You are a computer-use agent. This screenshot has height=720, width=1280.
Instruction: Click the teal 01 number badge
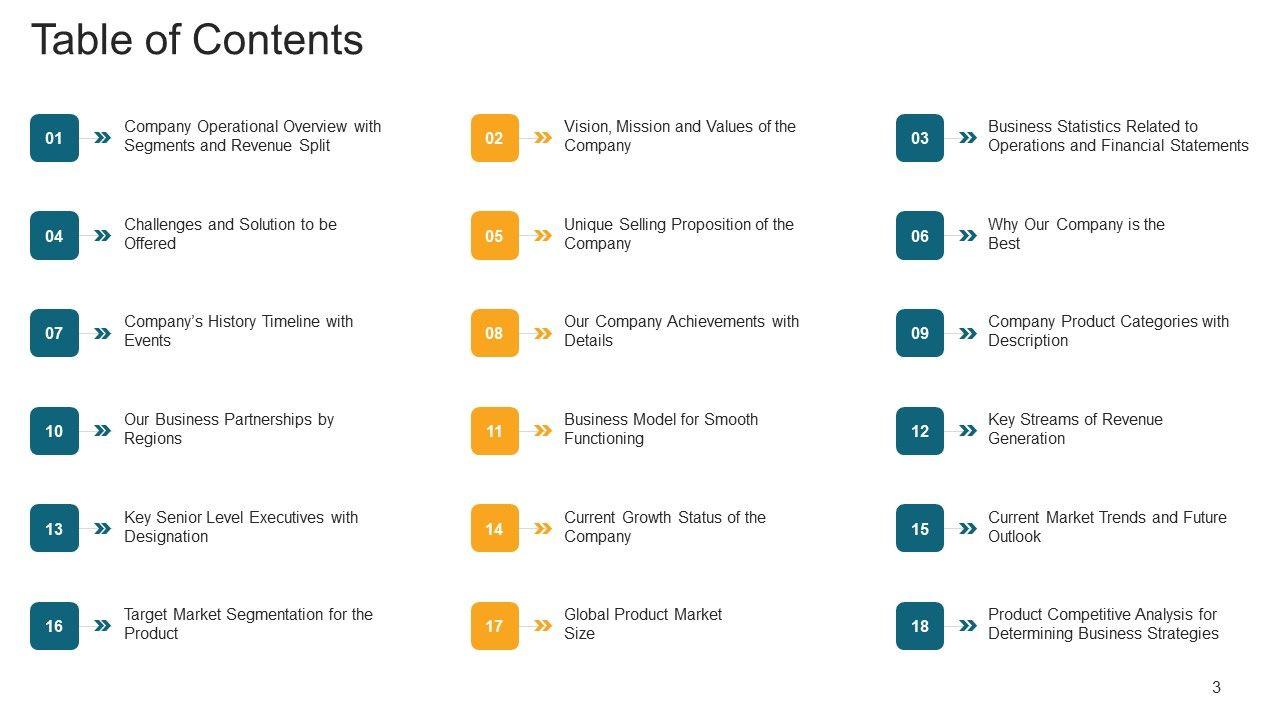point(54,138)
